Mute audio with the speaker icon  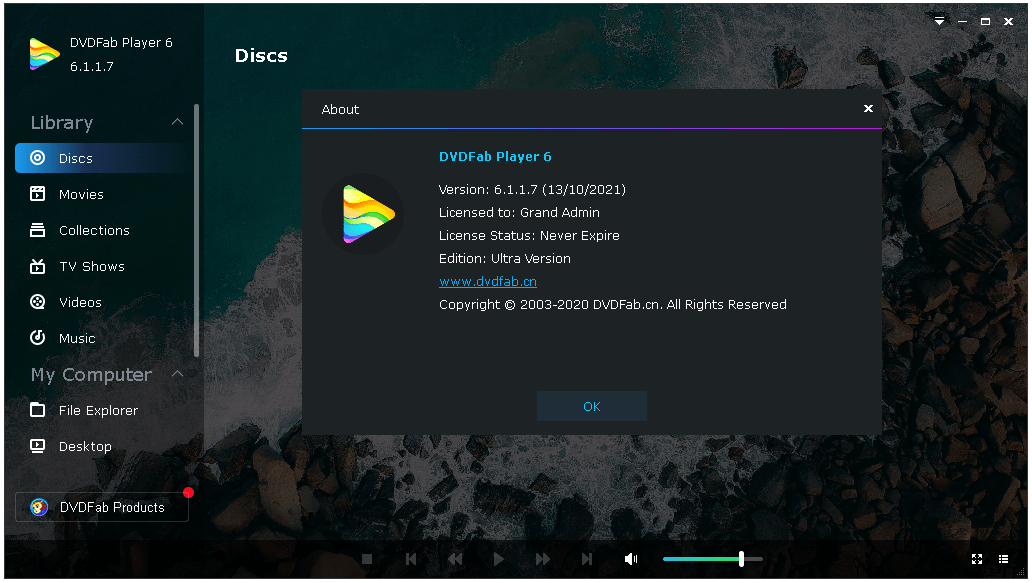(x=631, y=559)
